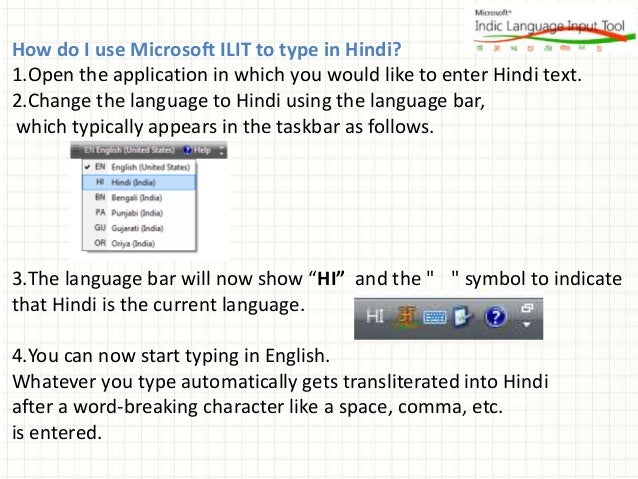Open the keyboard icon on language bar
This screenshot has height=479, width=638.
[x=435, y=317]
